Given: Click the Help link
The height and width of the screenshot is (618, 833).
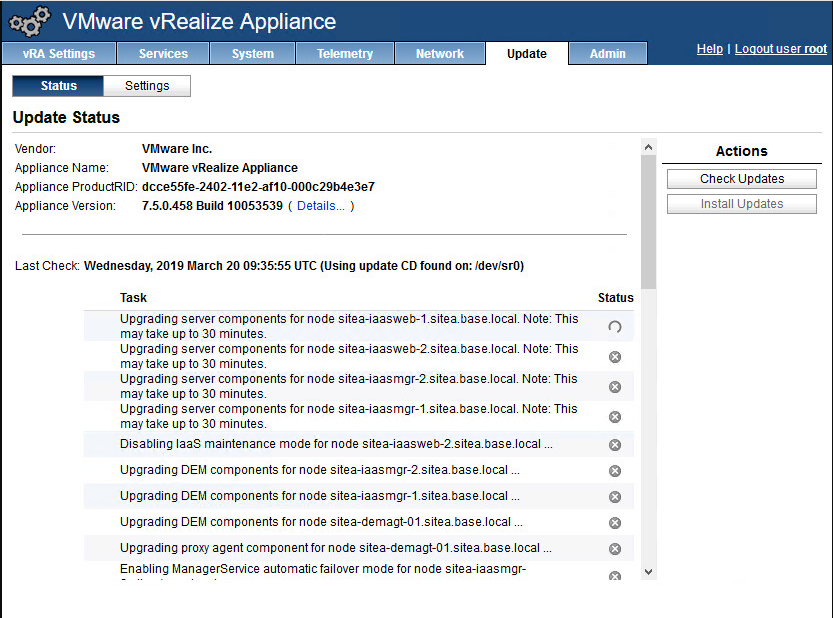Looking at the screenshot, I should (x=709, y=49).
